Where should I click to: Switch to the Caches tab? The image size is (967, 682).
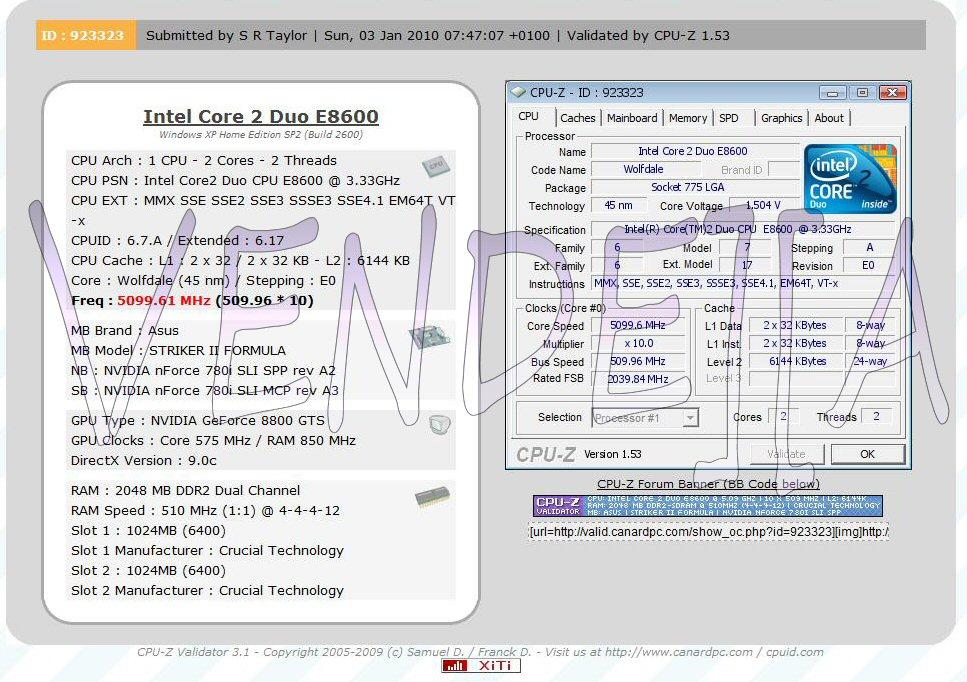pos(578,118)
